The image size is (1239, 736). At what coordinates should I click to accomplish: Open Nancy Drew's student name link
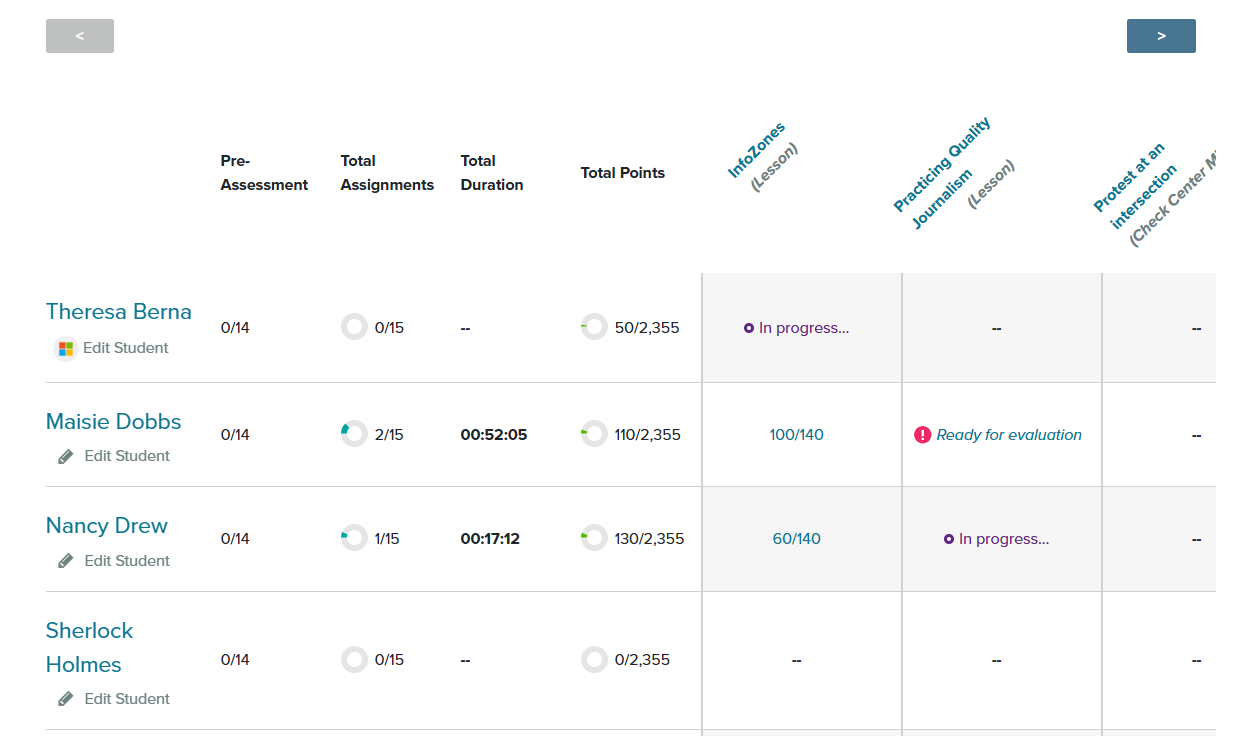coord(106,526)
